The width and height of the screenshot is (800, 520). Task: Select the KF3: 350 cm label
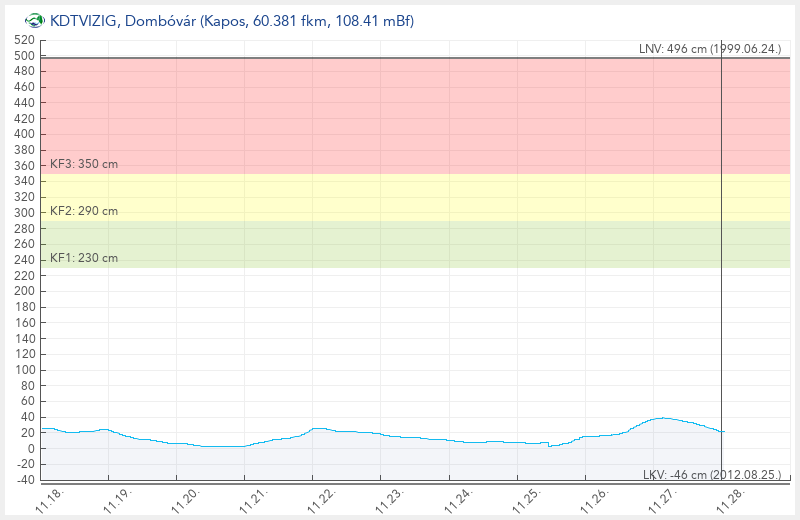click(84, 164)
